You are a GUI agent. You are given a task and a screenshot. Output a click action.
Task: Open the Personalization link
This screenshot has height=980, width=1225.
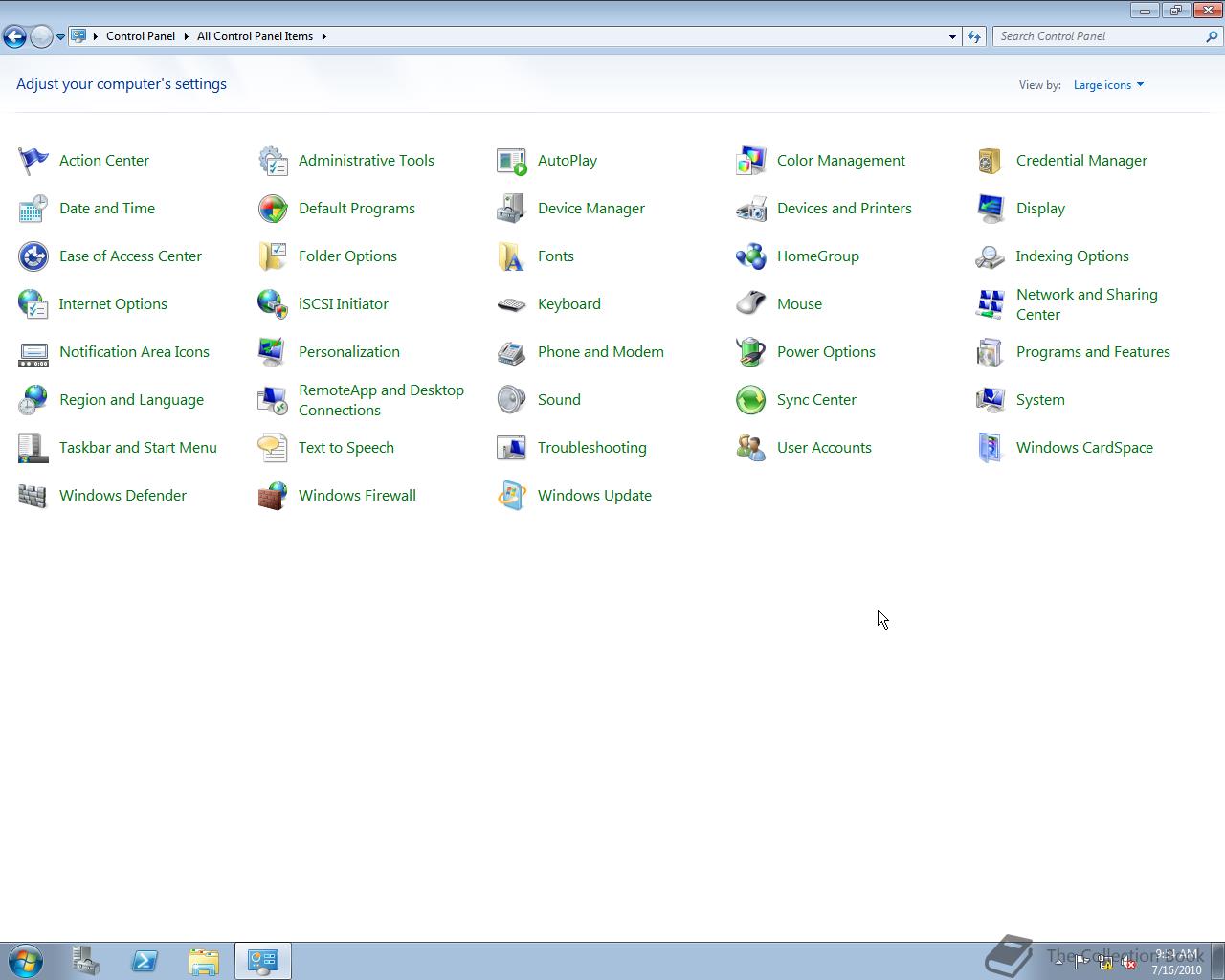pyautogui.click(x=349, y=352)
